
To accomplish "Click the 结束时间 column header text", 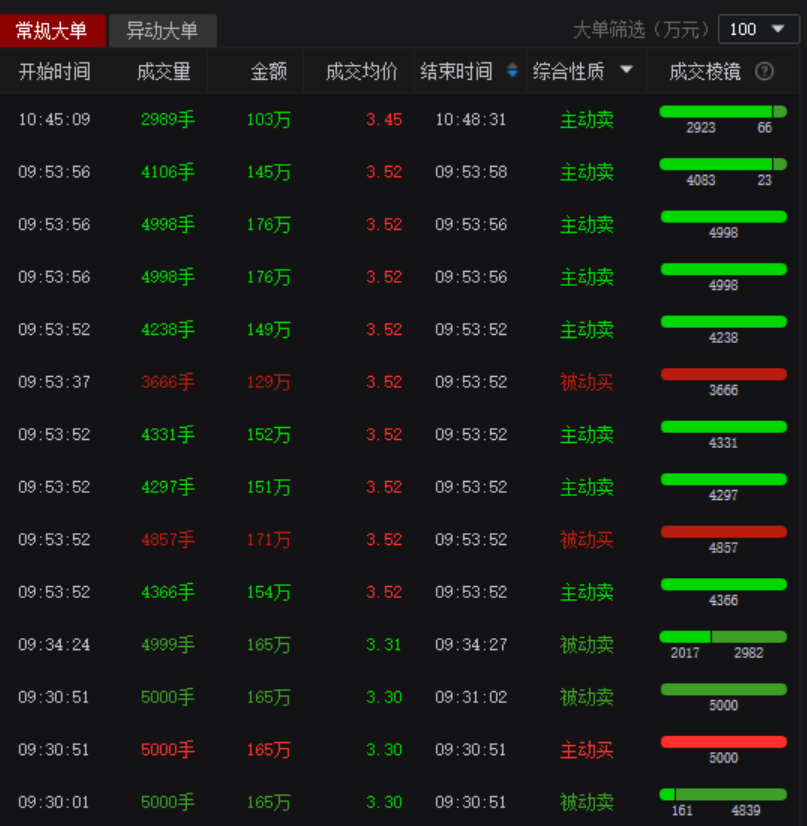I will (456, 71).
